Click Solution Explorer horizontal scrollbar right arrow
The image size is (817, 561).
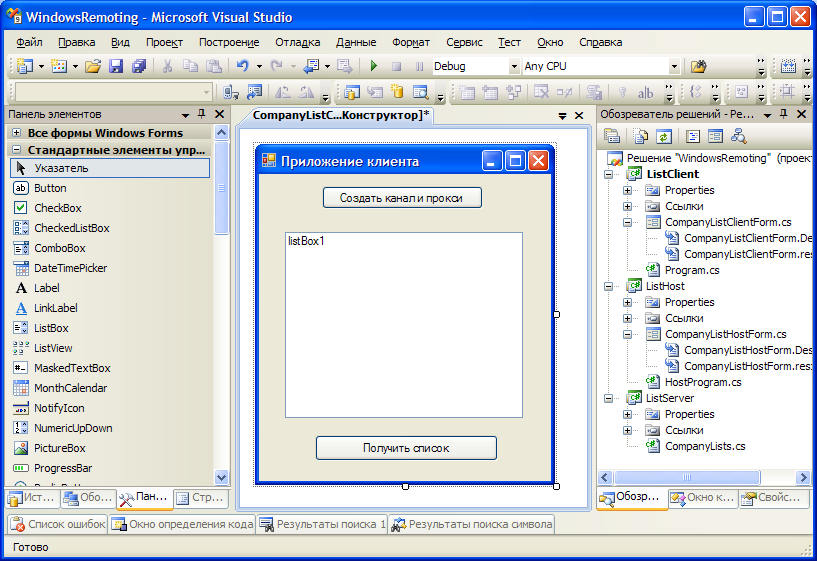pos(803,477)
